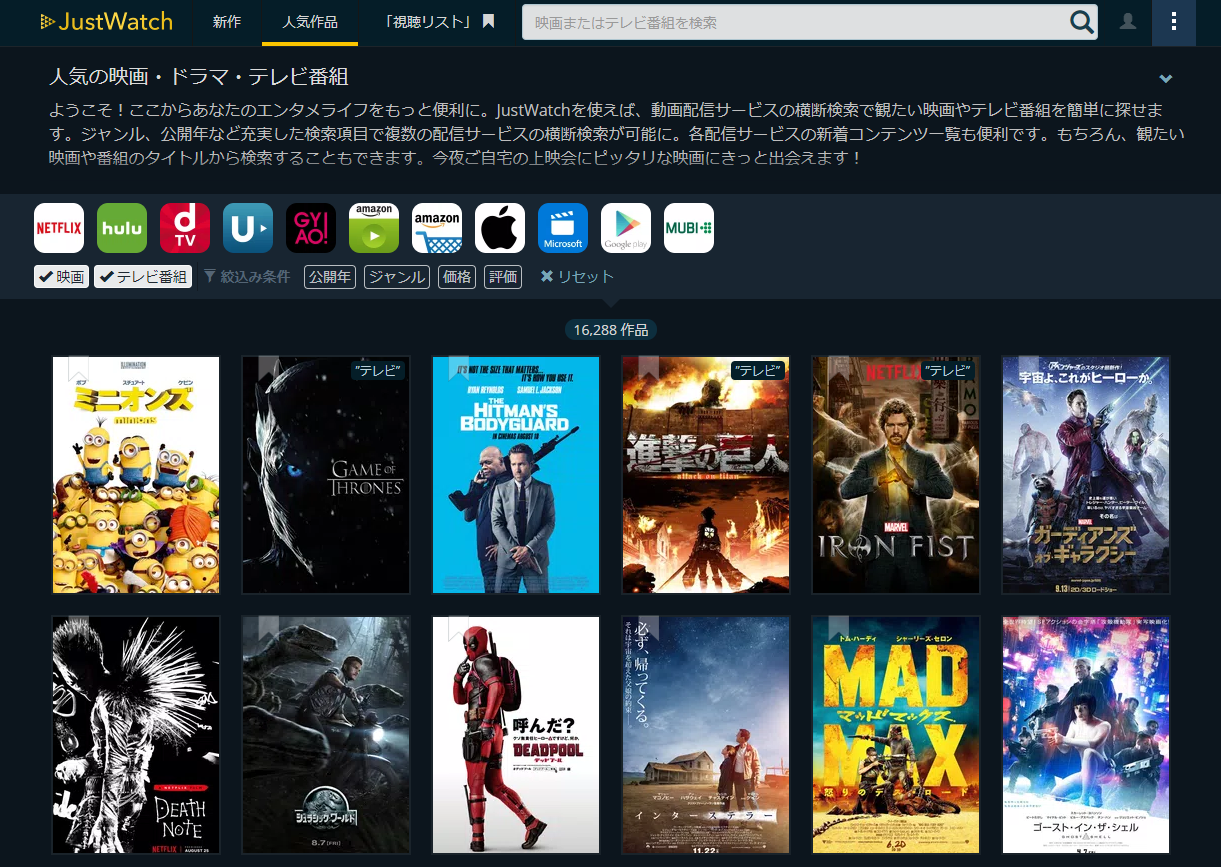Open the 価格 filter dropdown
1221x867 pixels.
(x=457, y=277)
